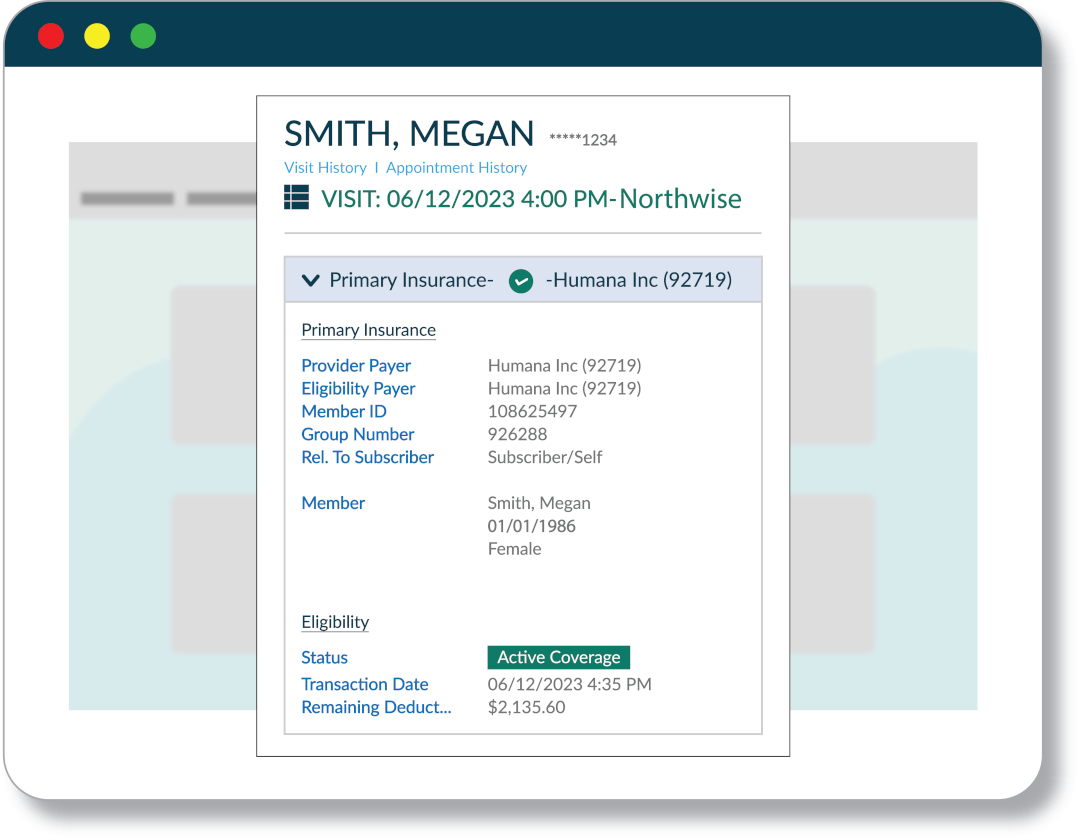Select the Eligibility Payer field label
The image size is (1080, 840).
pyautogui.click(x=358, y=389)
